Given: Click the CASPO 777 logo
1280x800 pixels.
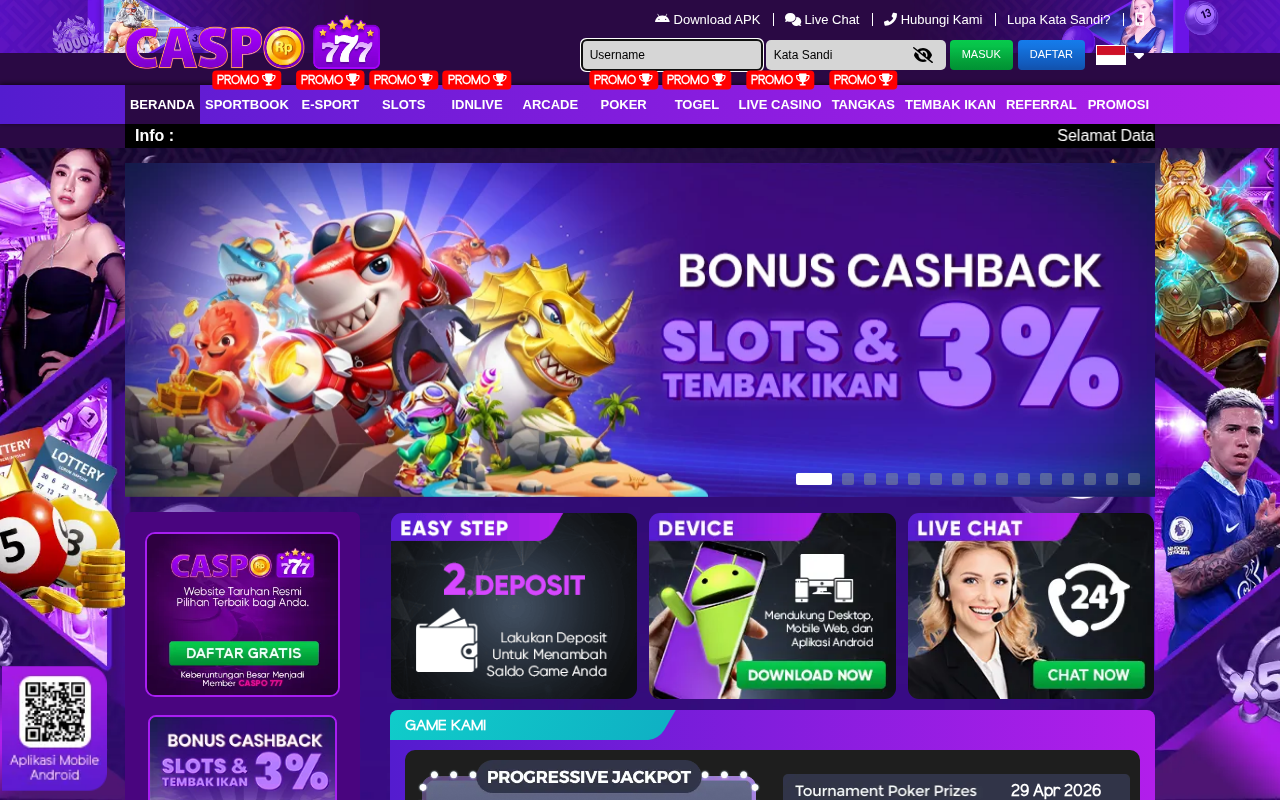Looking at the screenshot, I should click(x=253, y=45).
